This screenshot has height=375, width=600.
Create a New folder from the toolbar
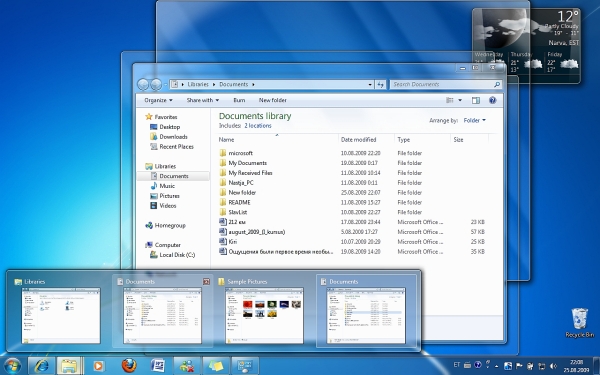tap(272, 100)
